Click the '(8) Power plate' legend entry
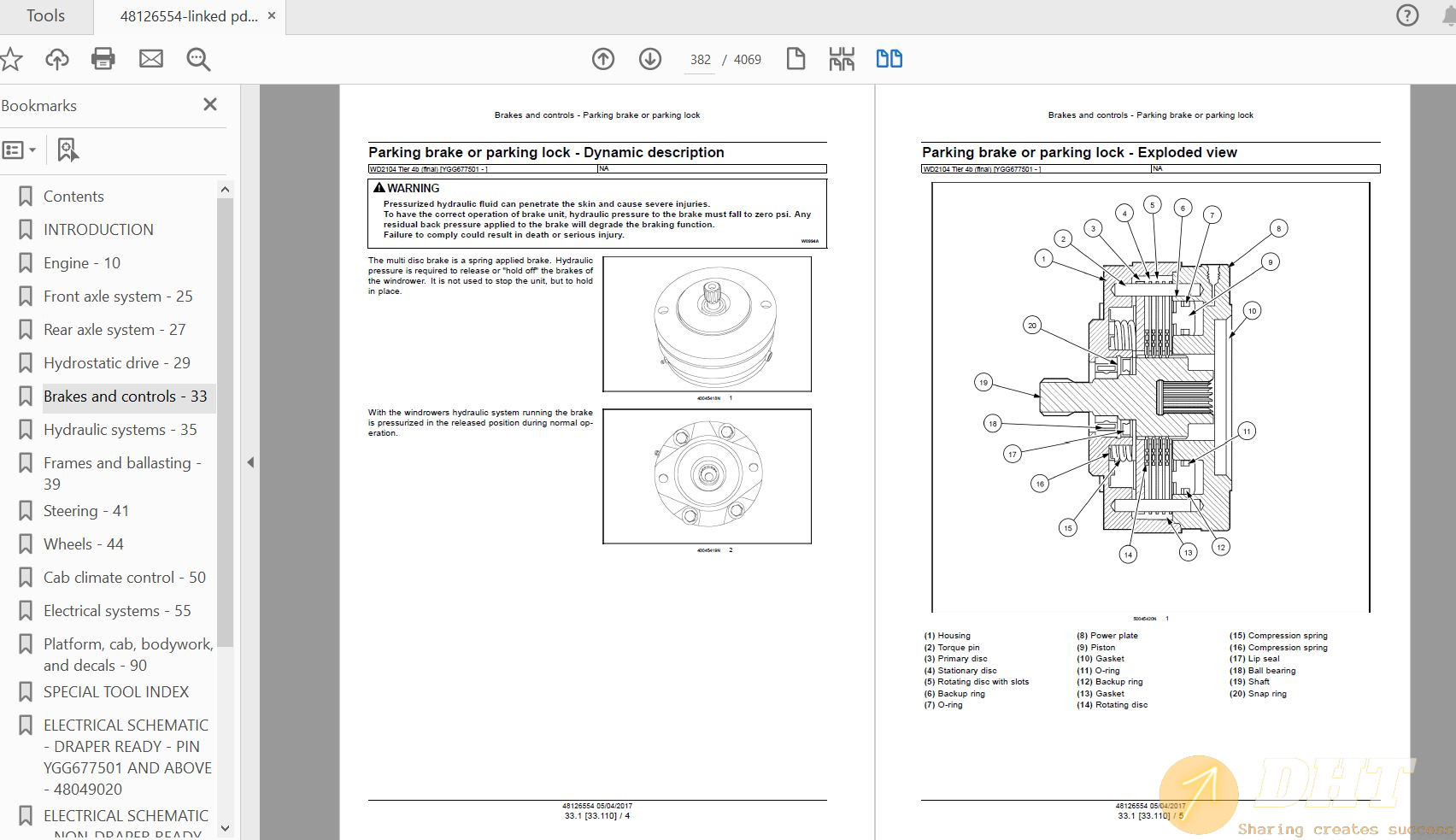This screenshot has width=1456, height=840. point(1107,636)
